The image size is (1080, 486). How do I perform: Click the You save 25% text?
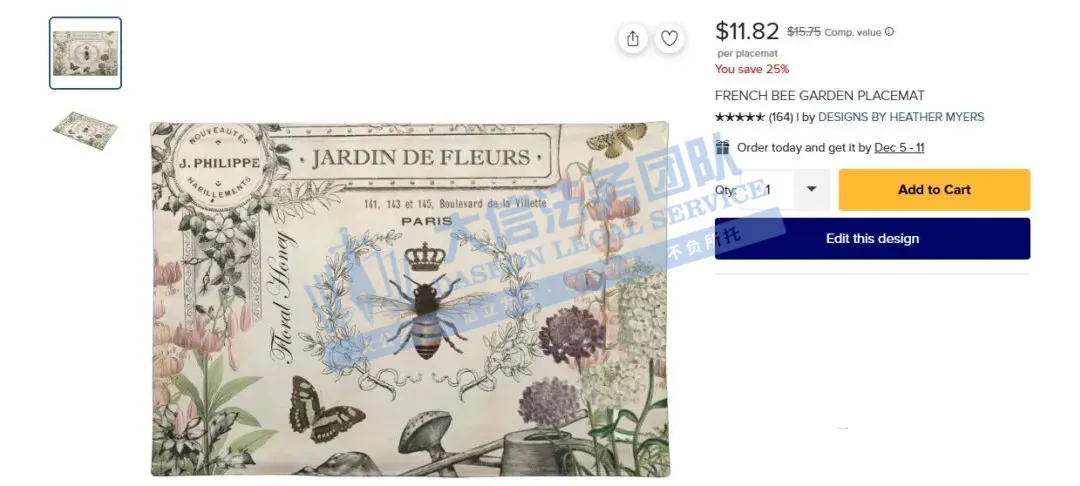pyautogui.click(x=752, y=69)
